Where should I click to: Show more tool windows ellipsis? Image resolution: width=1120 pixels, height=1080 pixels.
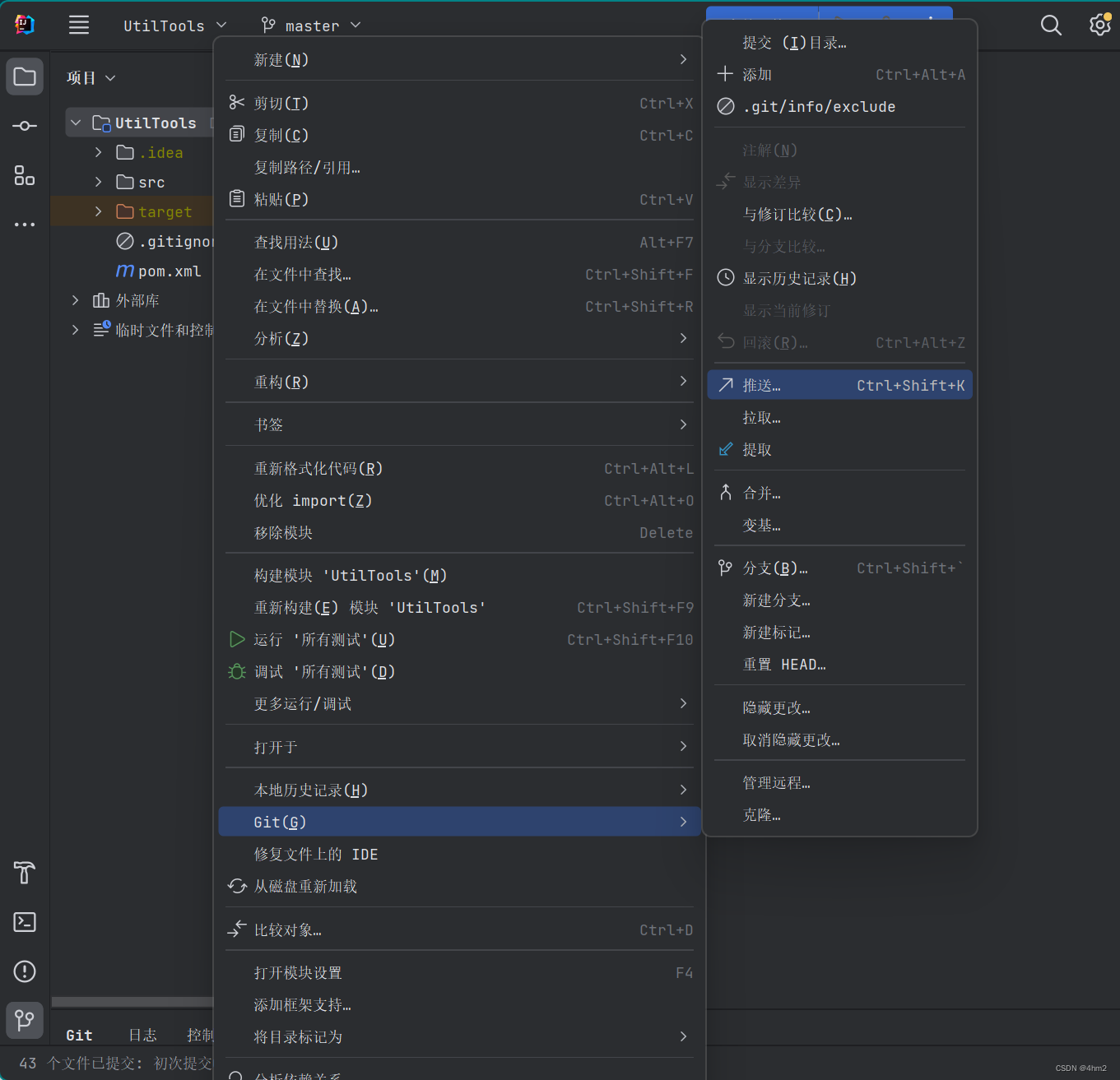click(25, 224)
